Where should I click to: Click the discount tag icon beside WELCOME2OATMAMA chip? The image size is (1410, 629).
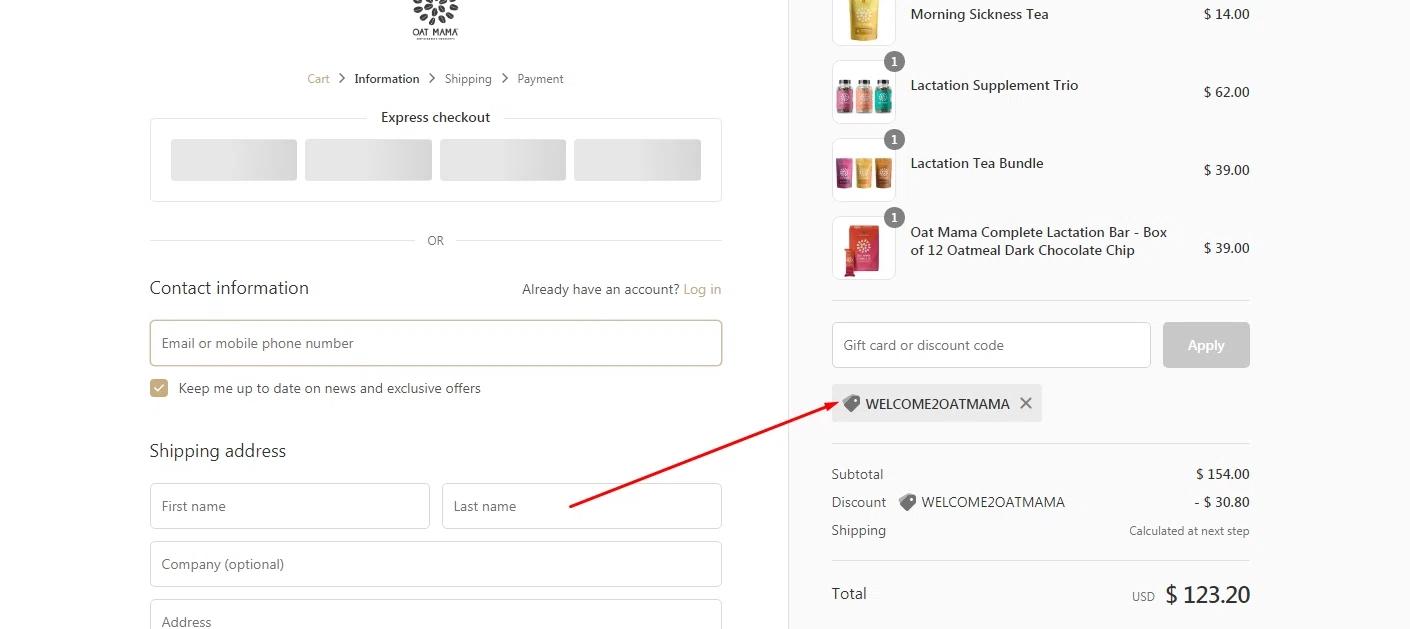tap(851, 404)
